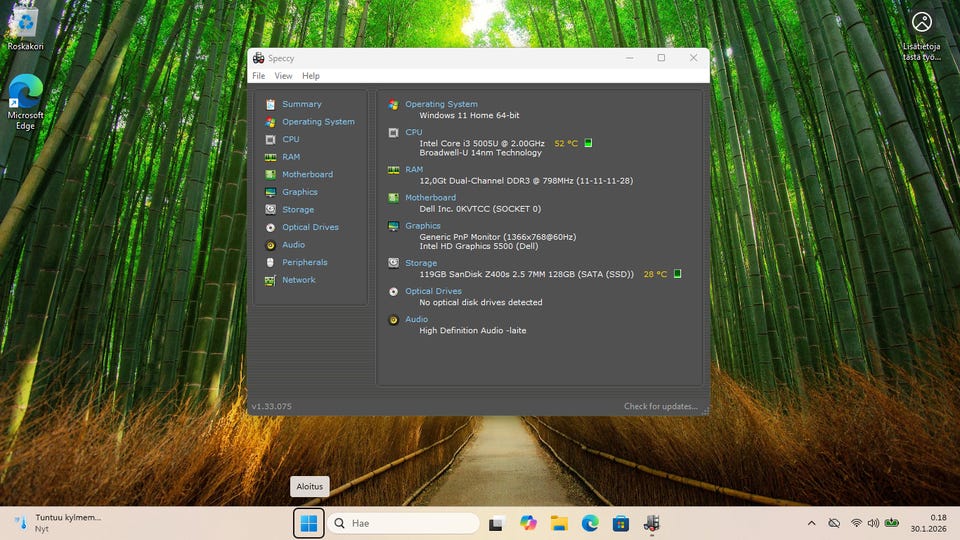Open the Operating System heading link
This screenshot has height=540, width=960.
441,104
